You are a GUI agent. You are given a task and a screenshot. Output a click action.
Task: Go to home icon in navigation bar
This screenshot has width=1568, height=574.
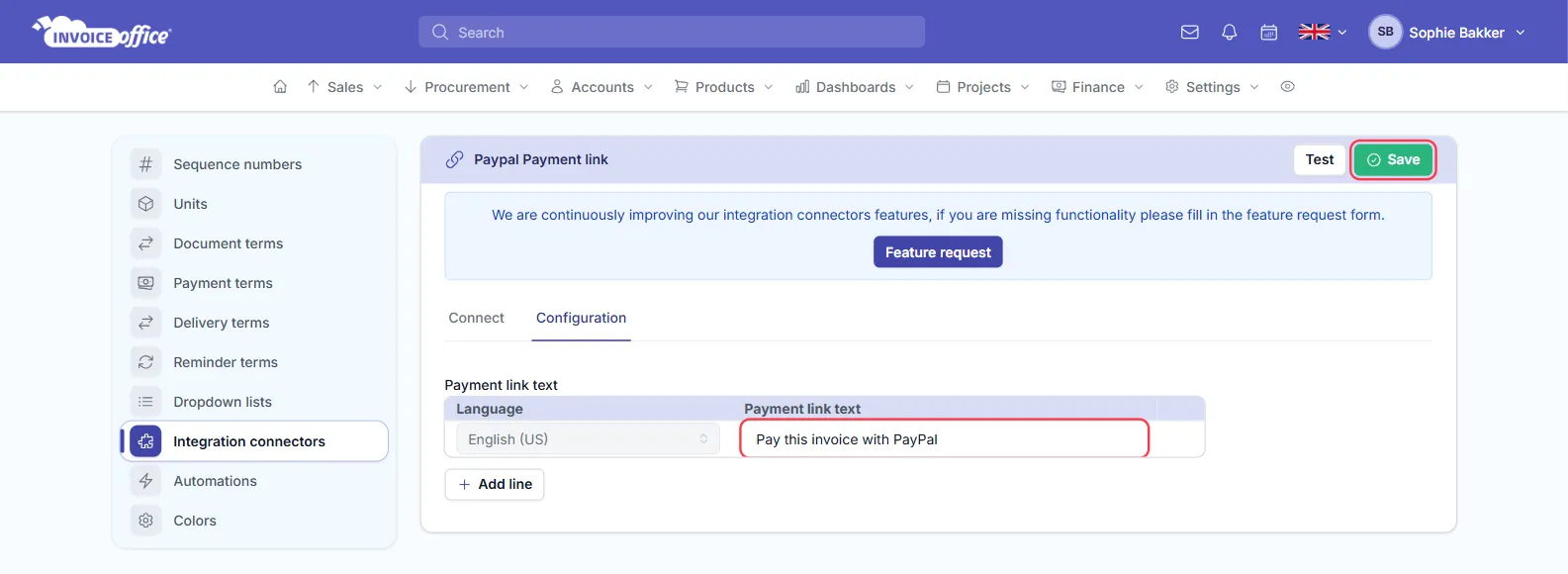tap(280, 87)
